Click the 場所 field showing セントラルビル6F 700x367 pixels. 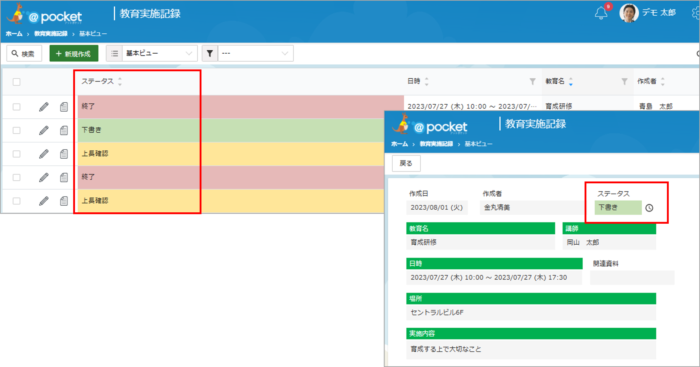coord(531,313)
